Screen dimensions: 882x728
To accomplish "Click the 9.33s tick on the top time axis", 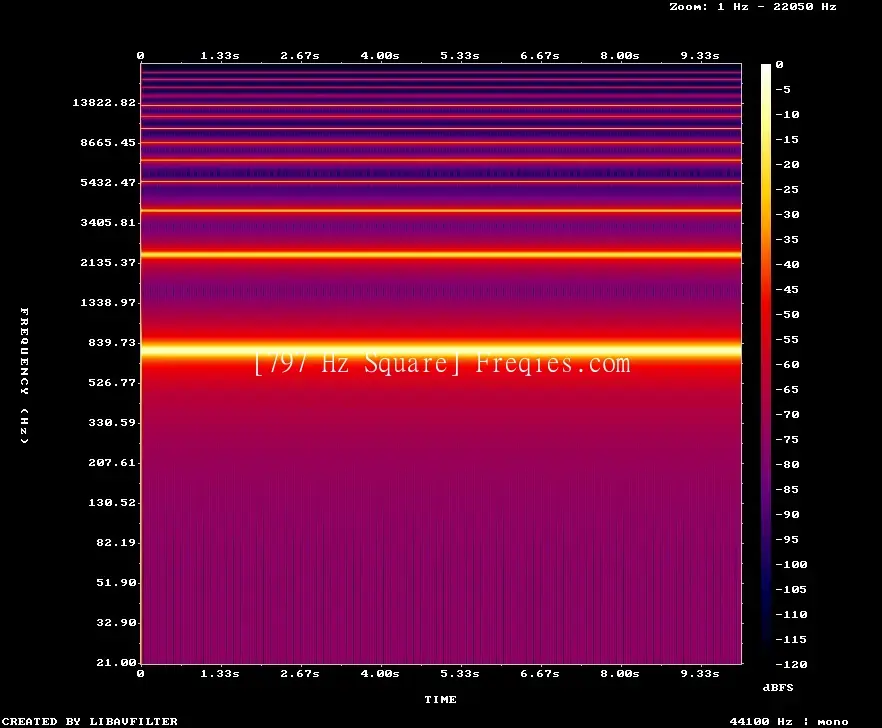I will pyautogui.click(x=700, y=55).
